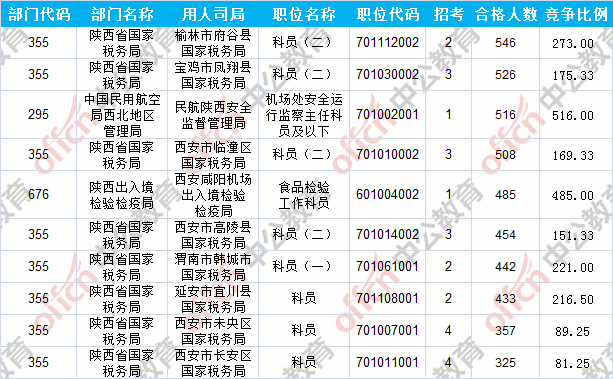Select the 职位名称 header cell
The height and width of the screenshot is (379, 613).
click(x=304, y=14)
